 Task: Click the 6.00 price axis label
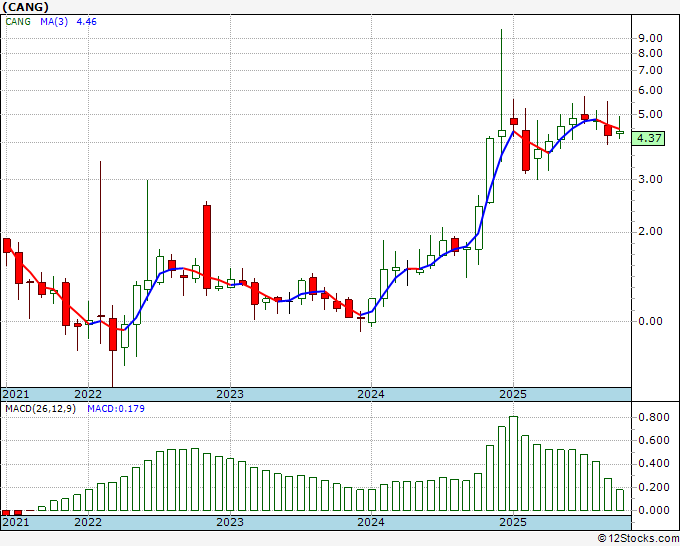(x=651, y=90)
